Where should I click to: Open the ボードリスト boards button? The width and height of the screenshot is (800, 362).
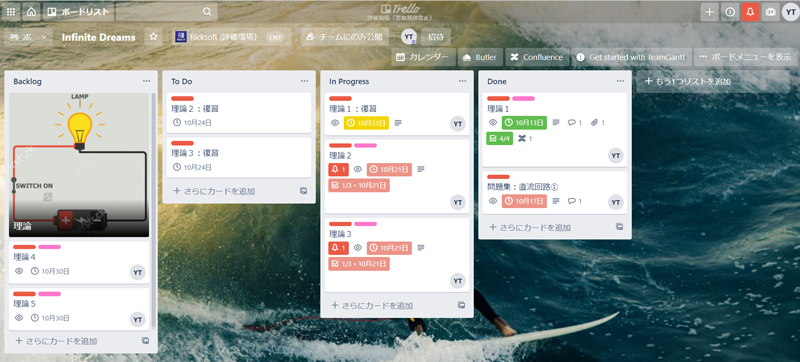(79, 12)
